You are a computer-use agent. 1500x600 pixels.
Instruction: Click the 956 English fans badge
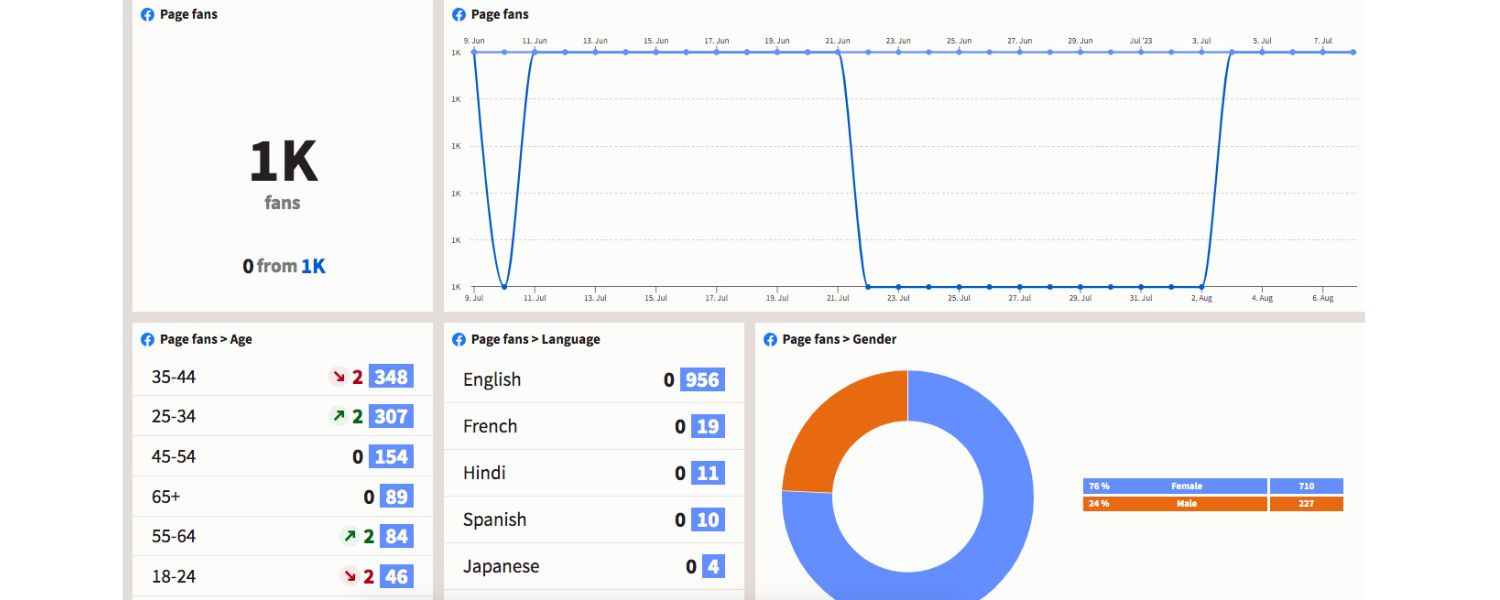click(x=702, y=380)
